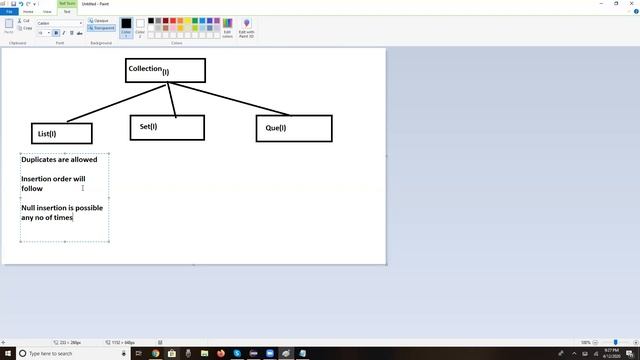The width and height of the screenshot is (640, 360).
Task: Switch to the Home ribbon tab
Action: click(28, 11)
